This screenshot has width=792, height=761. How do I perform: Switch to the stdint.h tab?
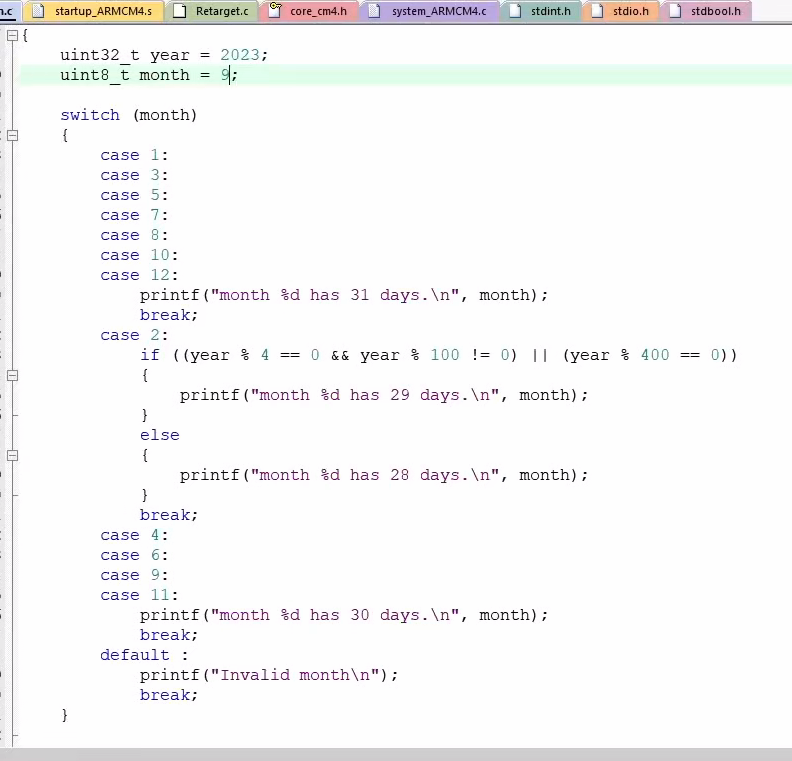click(x=541, y=11)
